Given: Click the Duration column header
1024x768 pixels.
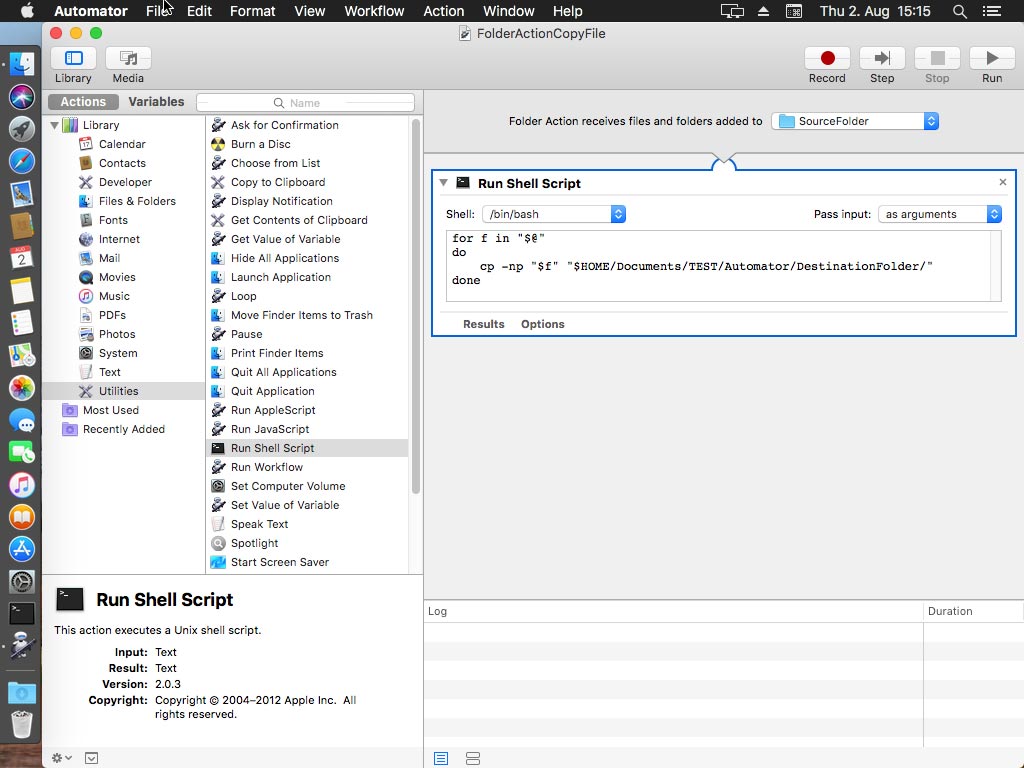Looking at the screenshot, I should (x=950, y=611).
